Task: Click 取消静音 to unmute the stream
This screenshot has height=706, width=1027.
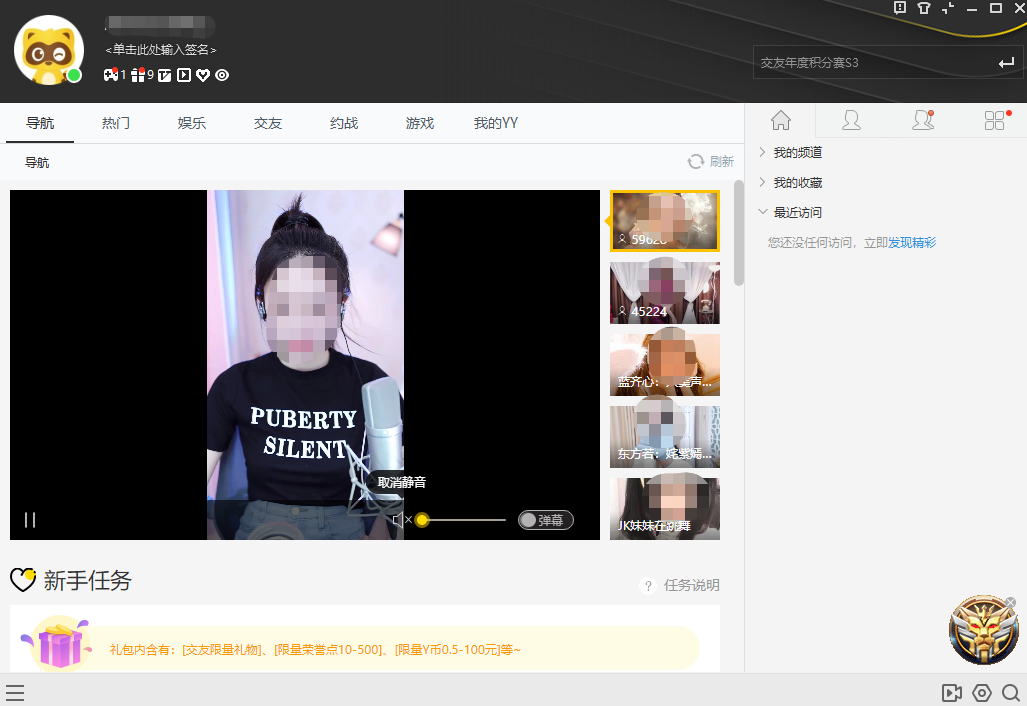Action: [403, 481]
